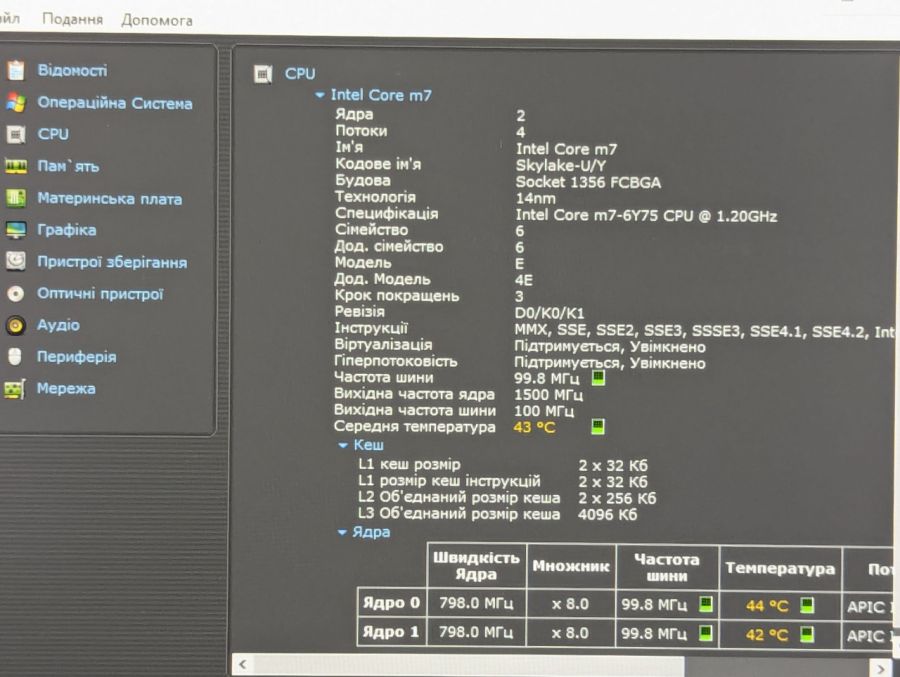This screenshot has height=677, width=900.
Task: Collapse the Кеш section arrow
Action: click(343, 445)
